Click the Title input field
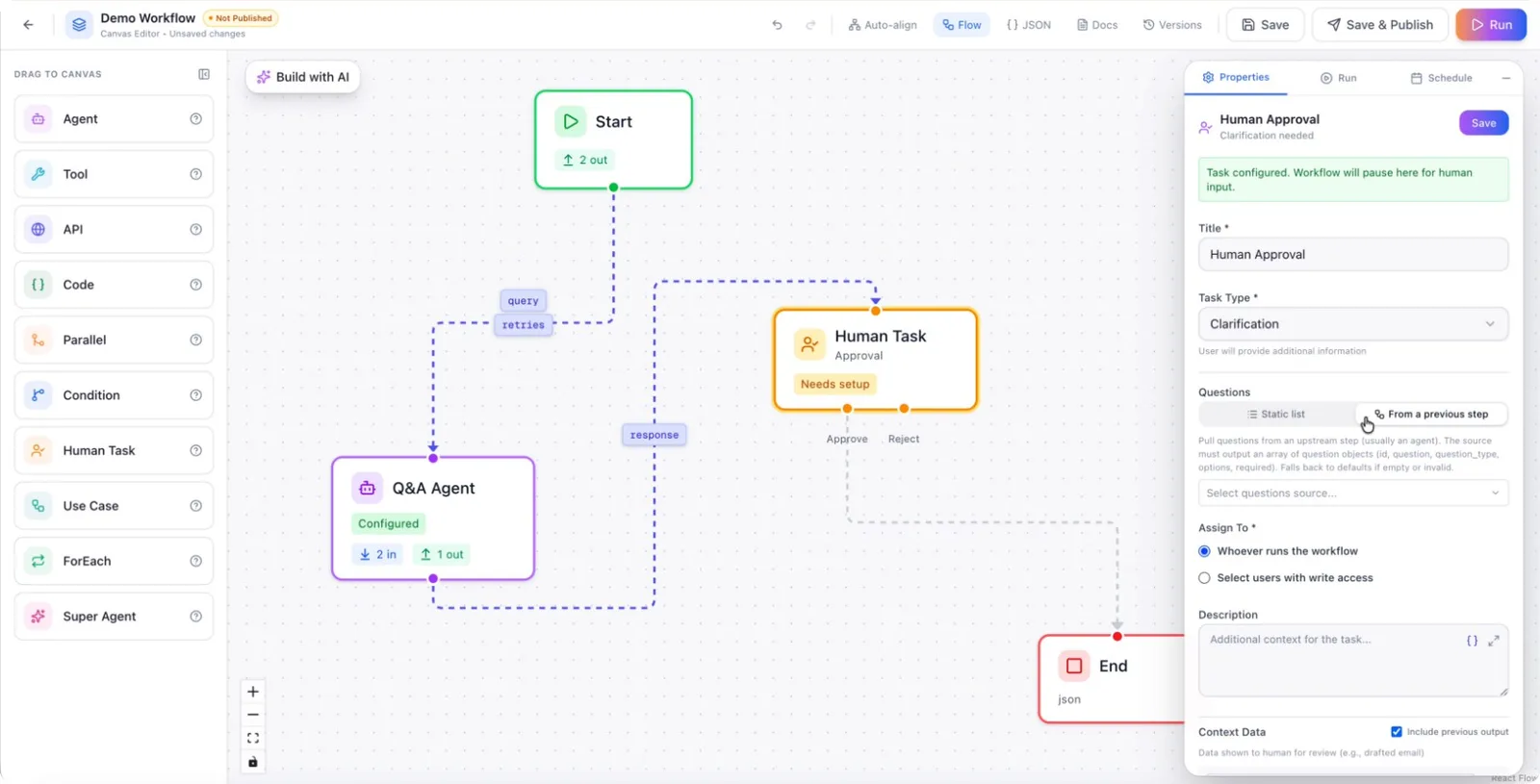 pos(1352,255)
